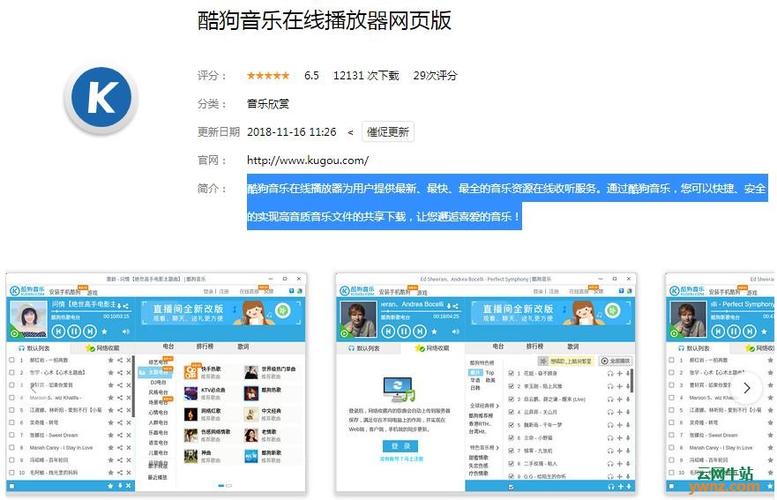This screenshot has height=500, width=777.
Task: Tick the checkbox for song 1 in the first screenshot
Action: pos(11,360)
